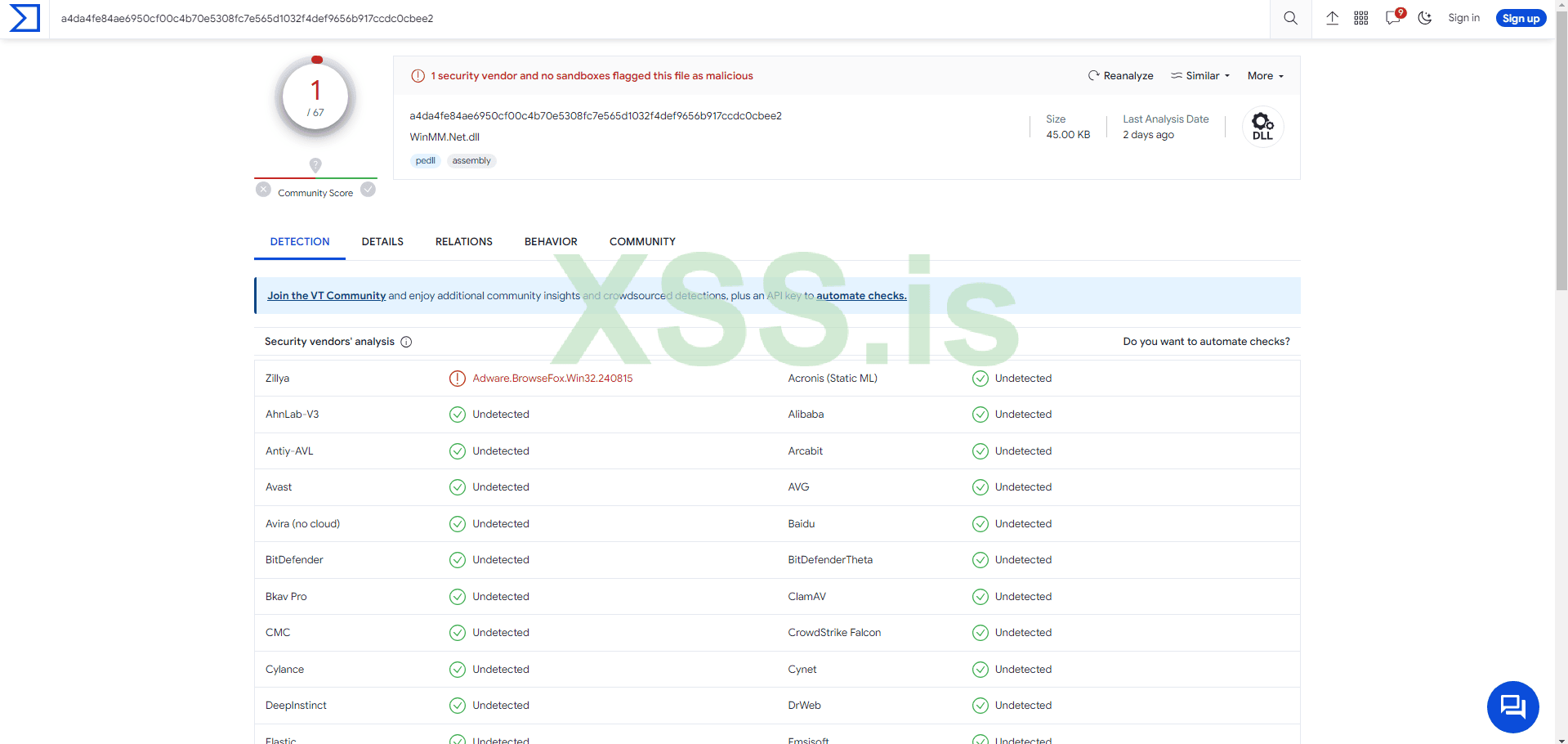This screenshot has height=744, width=1568.
Task: Click the assembly tag
Action: click(471, 161)
